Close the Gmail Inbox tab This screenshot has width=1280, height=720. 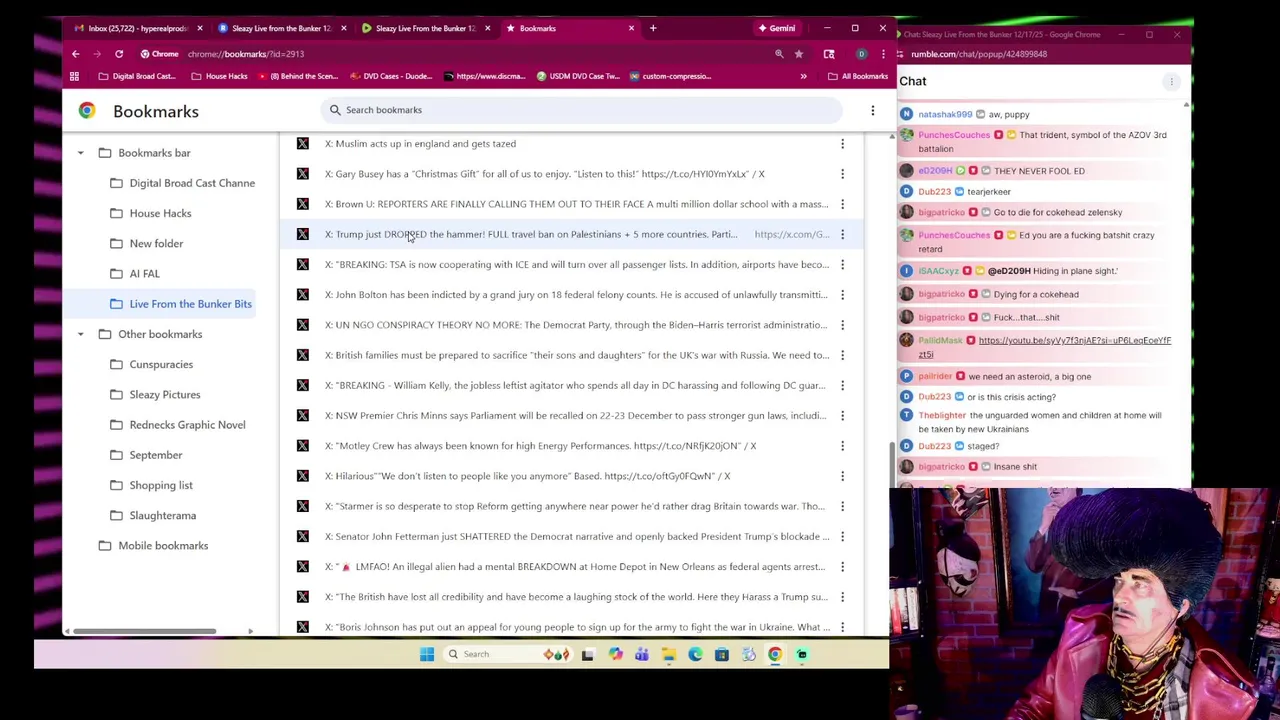point(199,28)
